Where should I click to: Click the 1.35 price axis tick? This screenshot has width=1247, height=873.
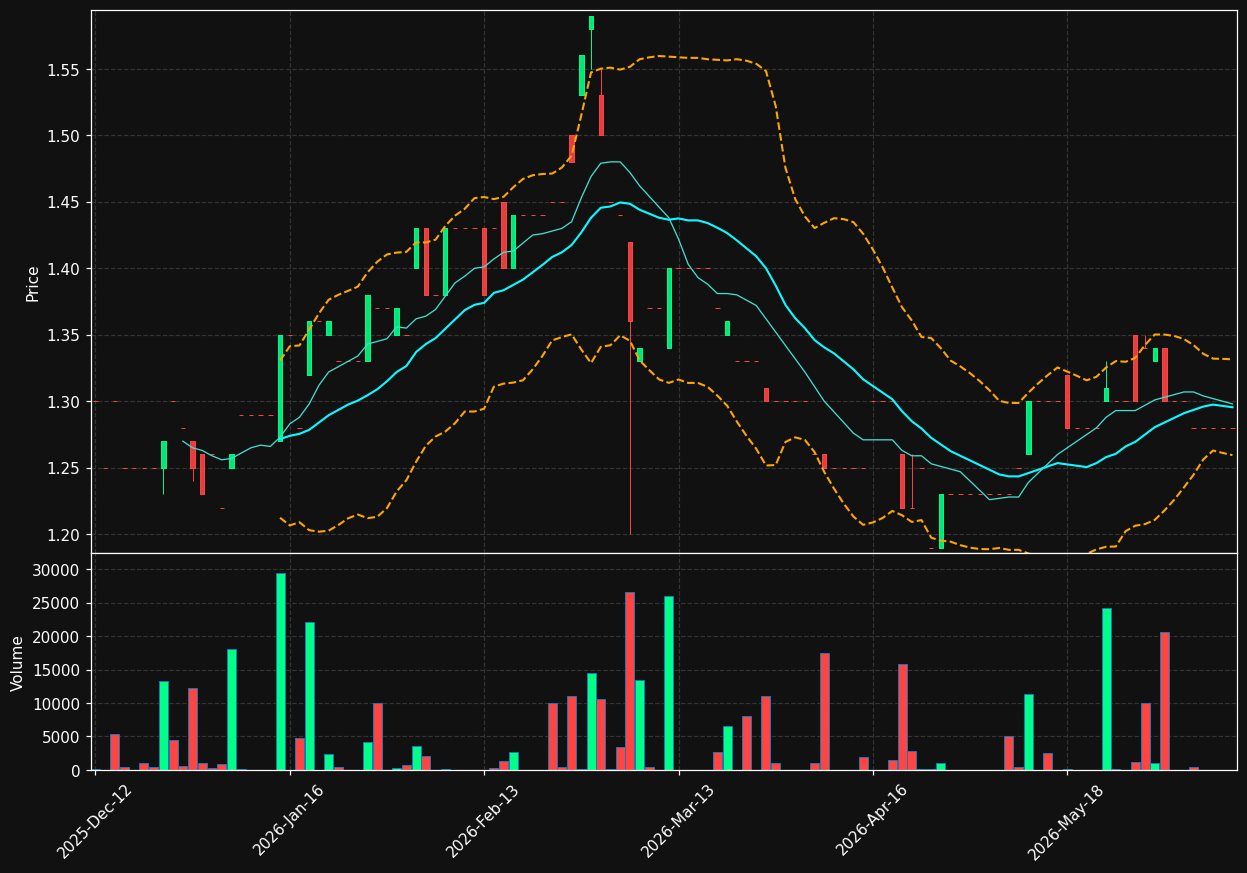pyautogui.click(x=63, y=336)
